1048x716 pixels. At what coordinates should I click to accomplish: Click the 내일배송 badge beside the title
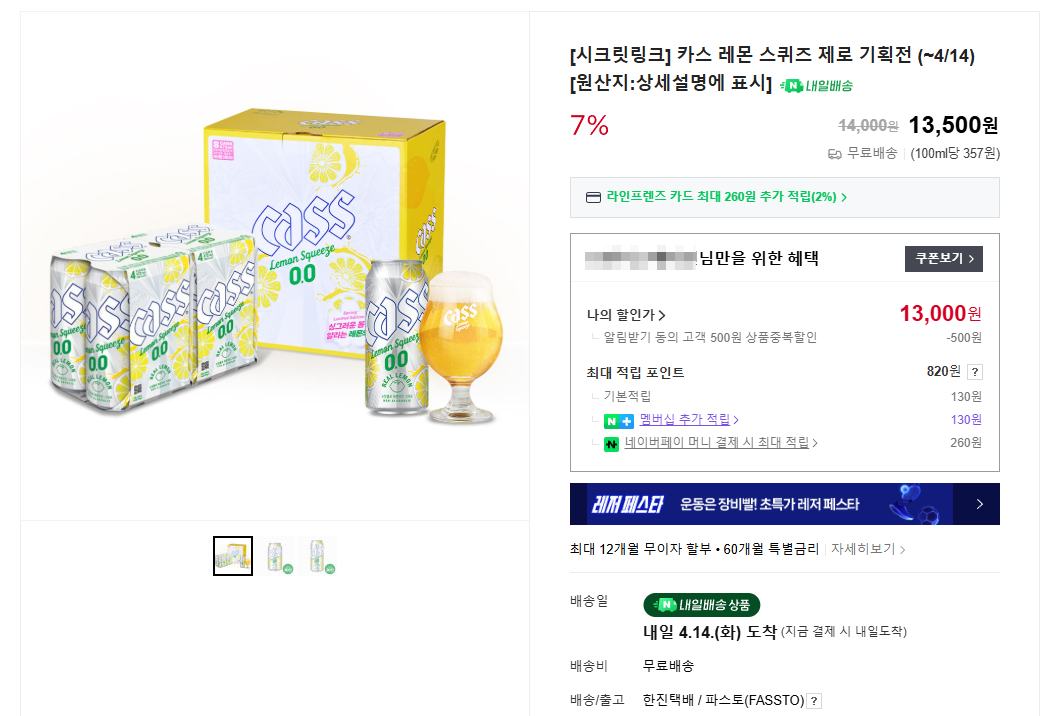[816, 85]
